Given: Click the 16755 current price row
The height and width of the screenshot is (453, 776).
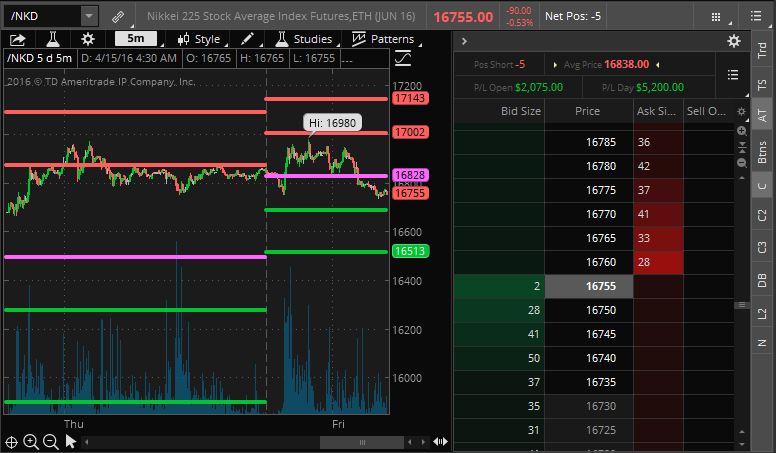Looking at the screenshot, I should pyautogui.click(x=588, y=286).
